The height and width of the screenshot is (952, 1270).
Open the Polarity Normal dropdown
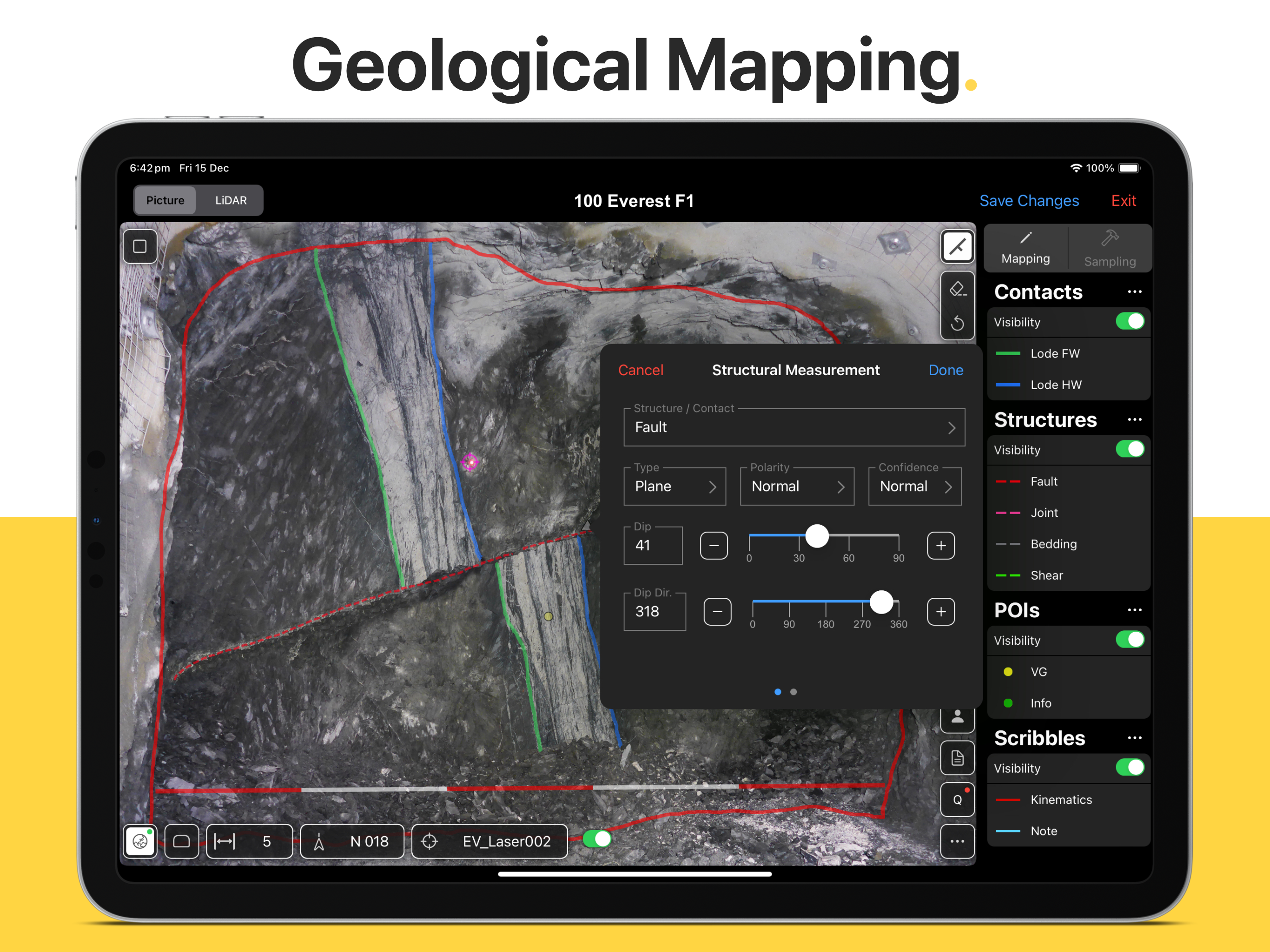pyautogui.click(x=797, y=486)
